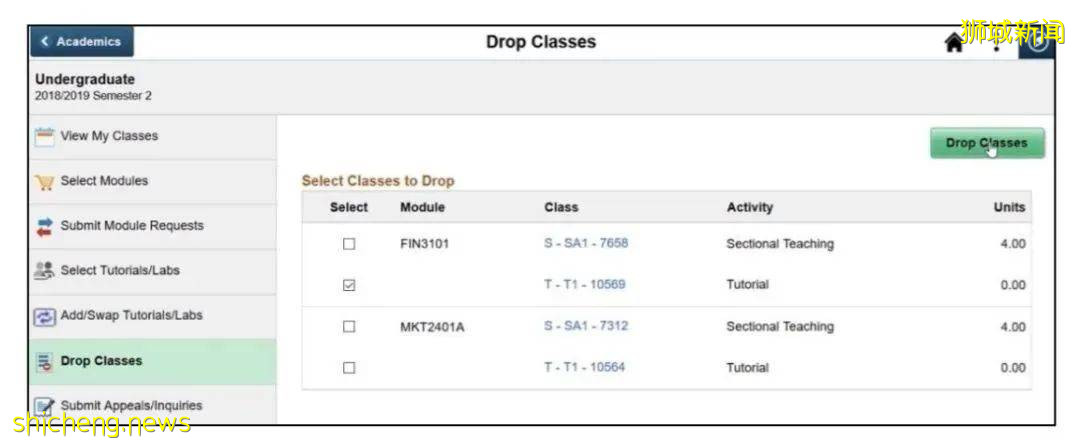Go back using the Academics button
The width and height of the screenshot is (1080, 443).
click(x=81, y=42)
